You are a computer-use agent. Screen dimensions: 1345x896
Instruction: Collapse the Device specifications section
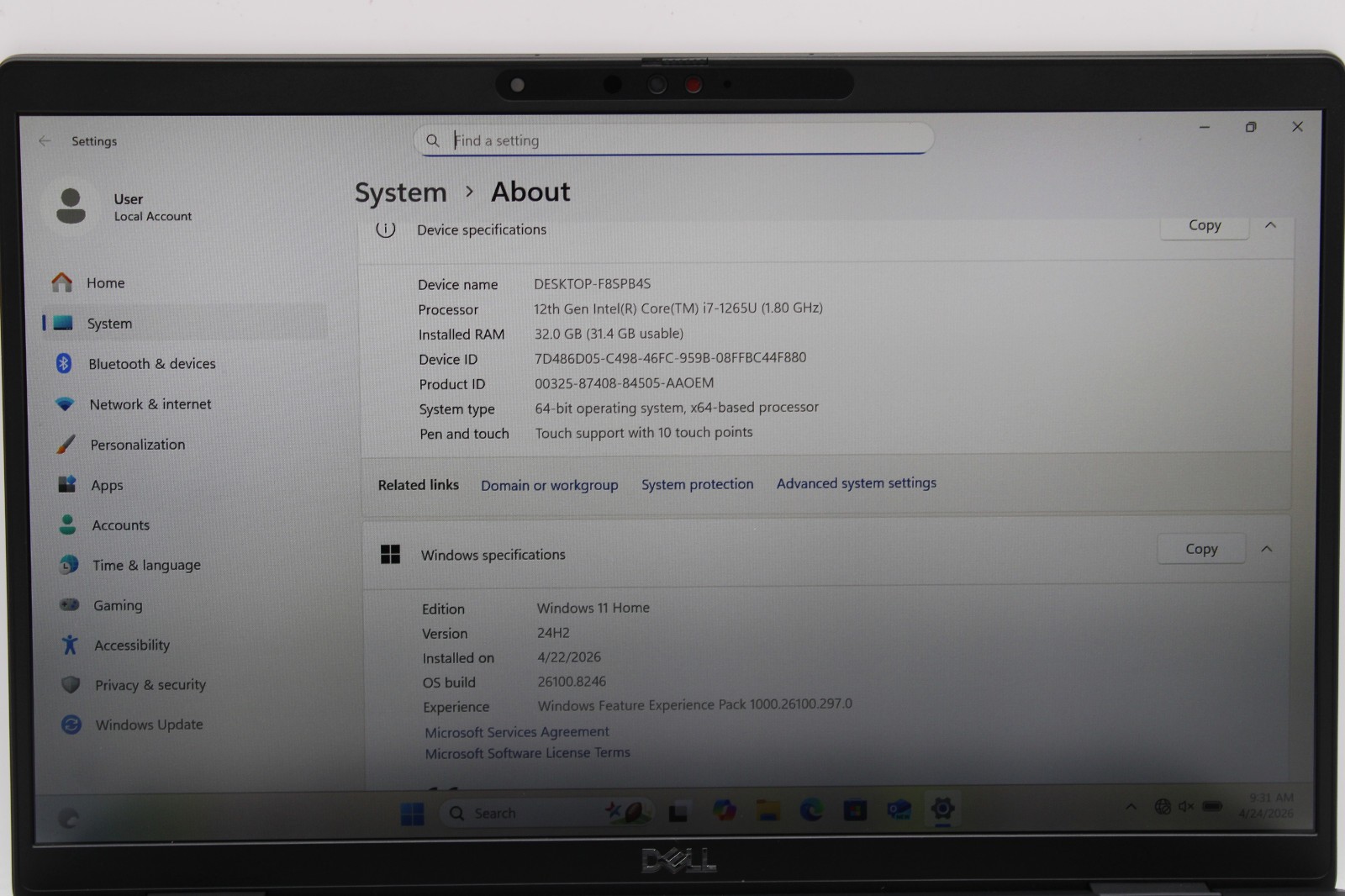pos(1270,225)
